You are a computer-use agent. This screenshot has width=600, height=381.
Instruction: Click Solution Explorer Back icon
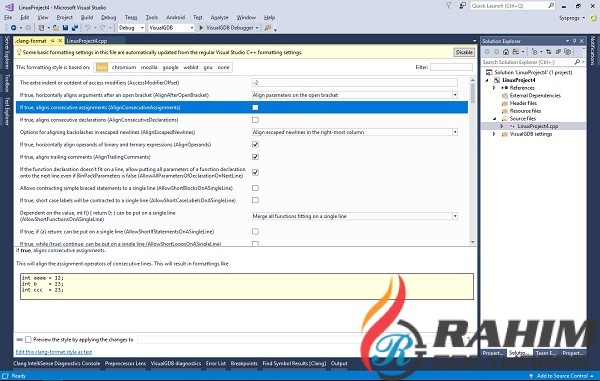coord(487,52)
